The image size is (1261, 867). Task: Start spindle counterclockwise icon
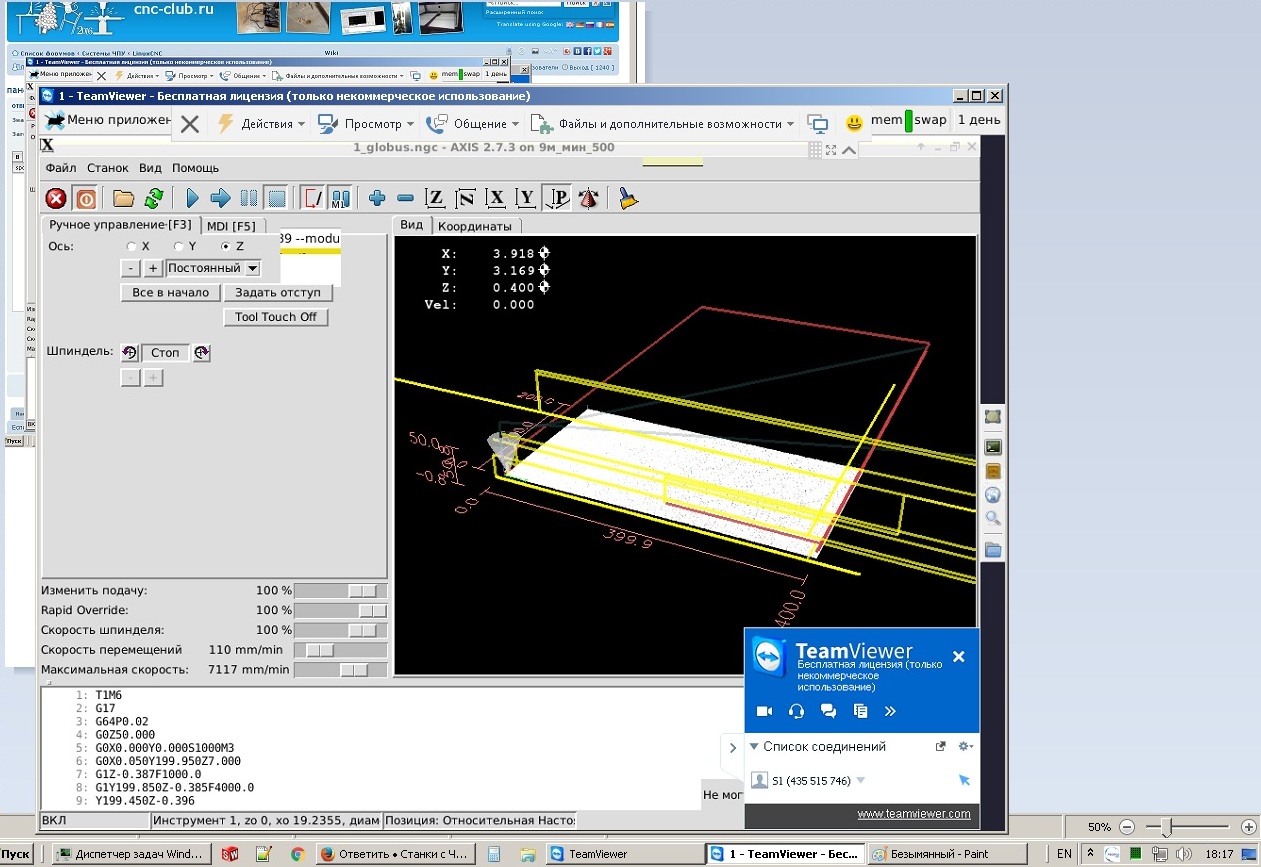[x=129, y=353]
